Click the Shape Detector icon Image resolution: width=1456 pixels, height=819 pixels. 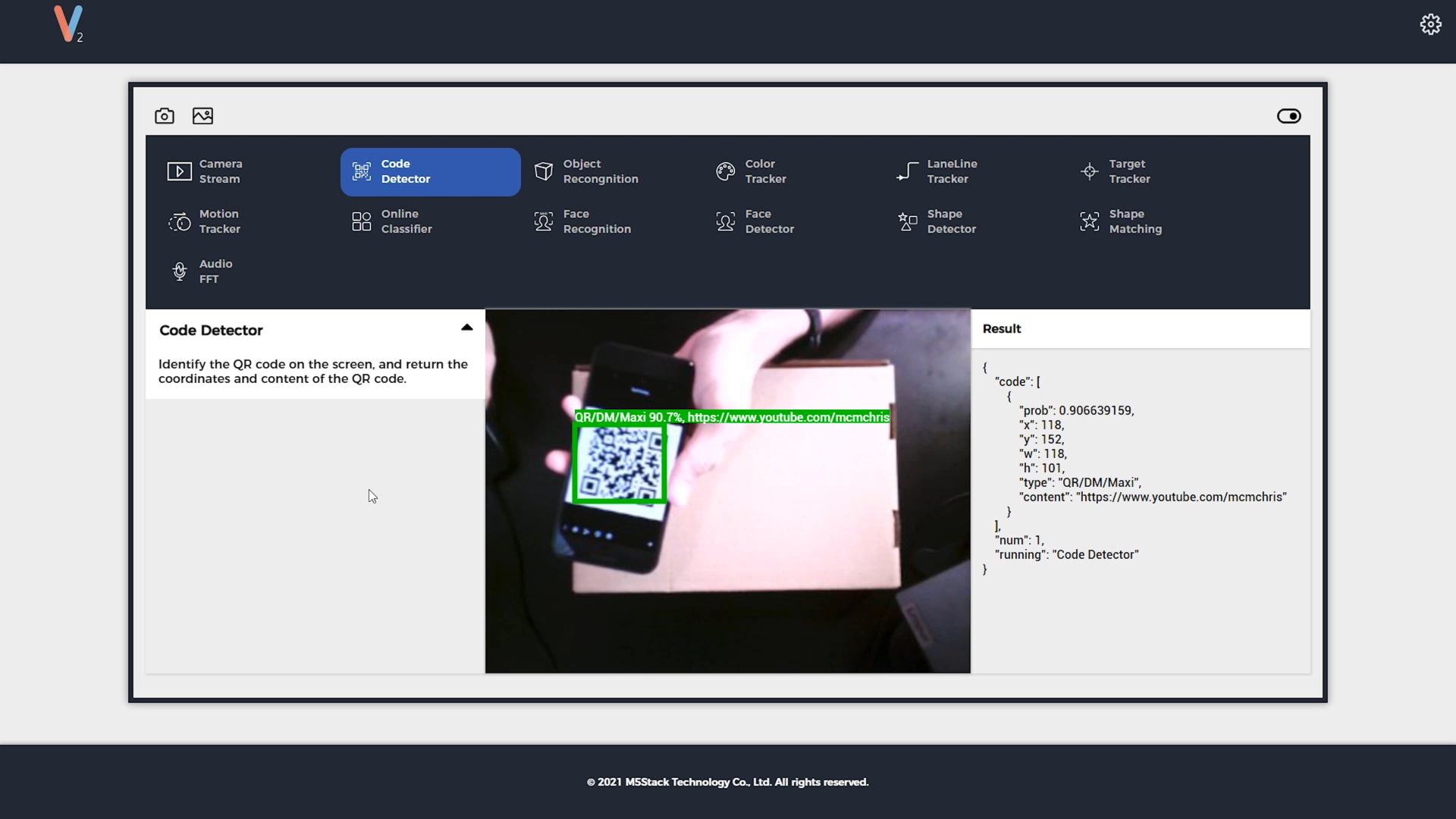tap(908, 221)
